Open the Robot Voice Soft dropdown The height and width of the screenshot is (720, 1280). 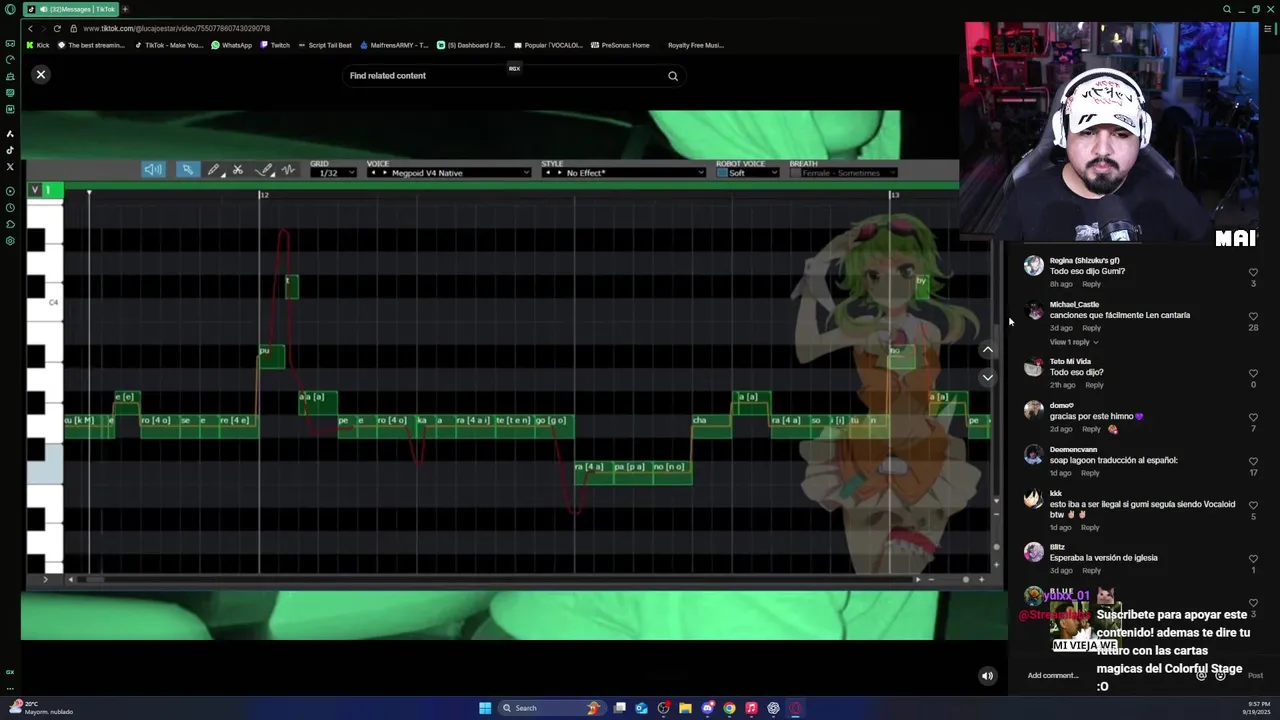pyautogui.click(x=753, y=173)
